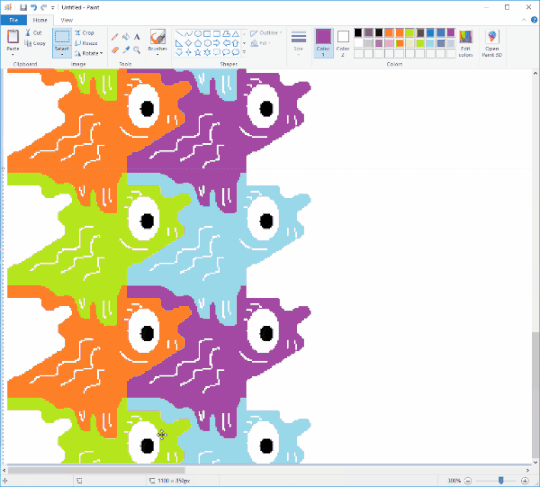Choose the Right arrow shape

coord(217,43)
